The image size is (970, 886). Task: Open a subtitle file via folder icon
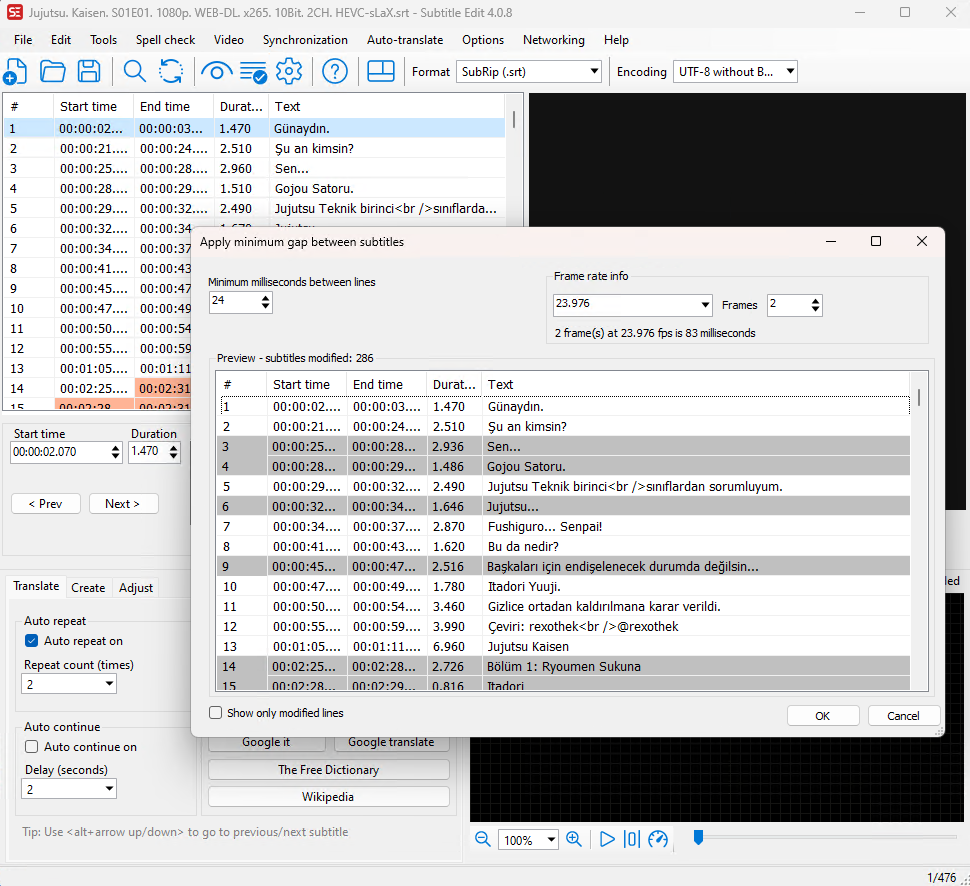tap(53, 72)
